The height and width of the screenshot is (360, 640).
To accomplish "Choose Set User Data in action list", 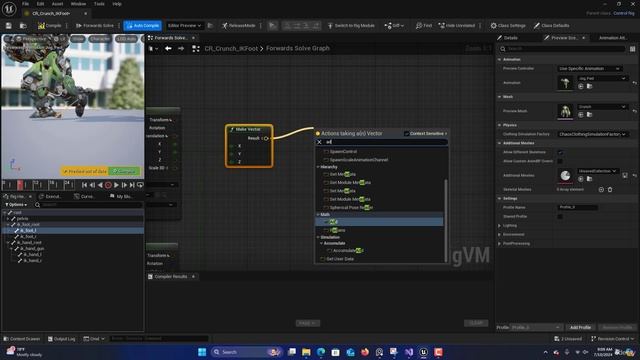I will tap(340, 259).
